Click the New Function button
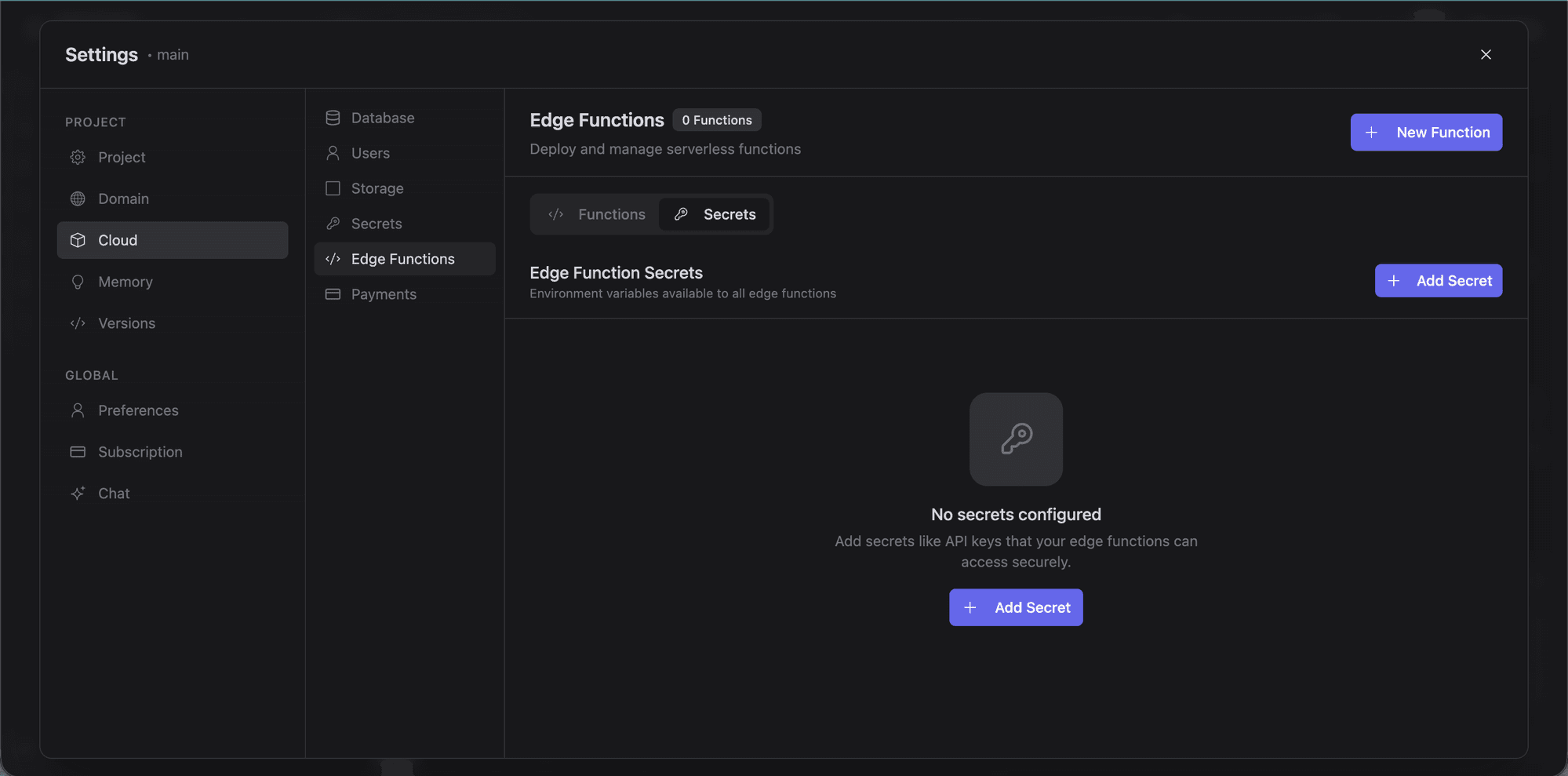 [1426, 132]
